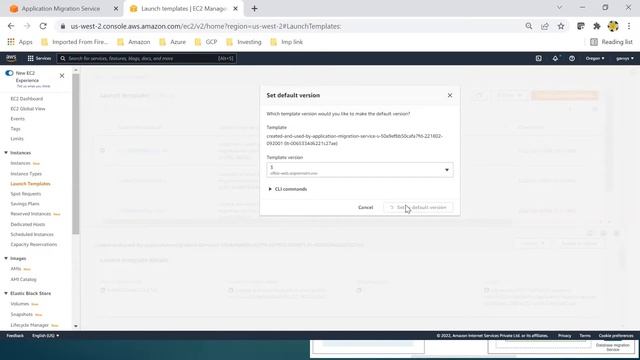Open Reserved Instances
Viewport: 640px width, 360px height.
[31, 214]
